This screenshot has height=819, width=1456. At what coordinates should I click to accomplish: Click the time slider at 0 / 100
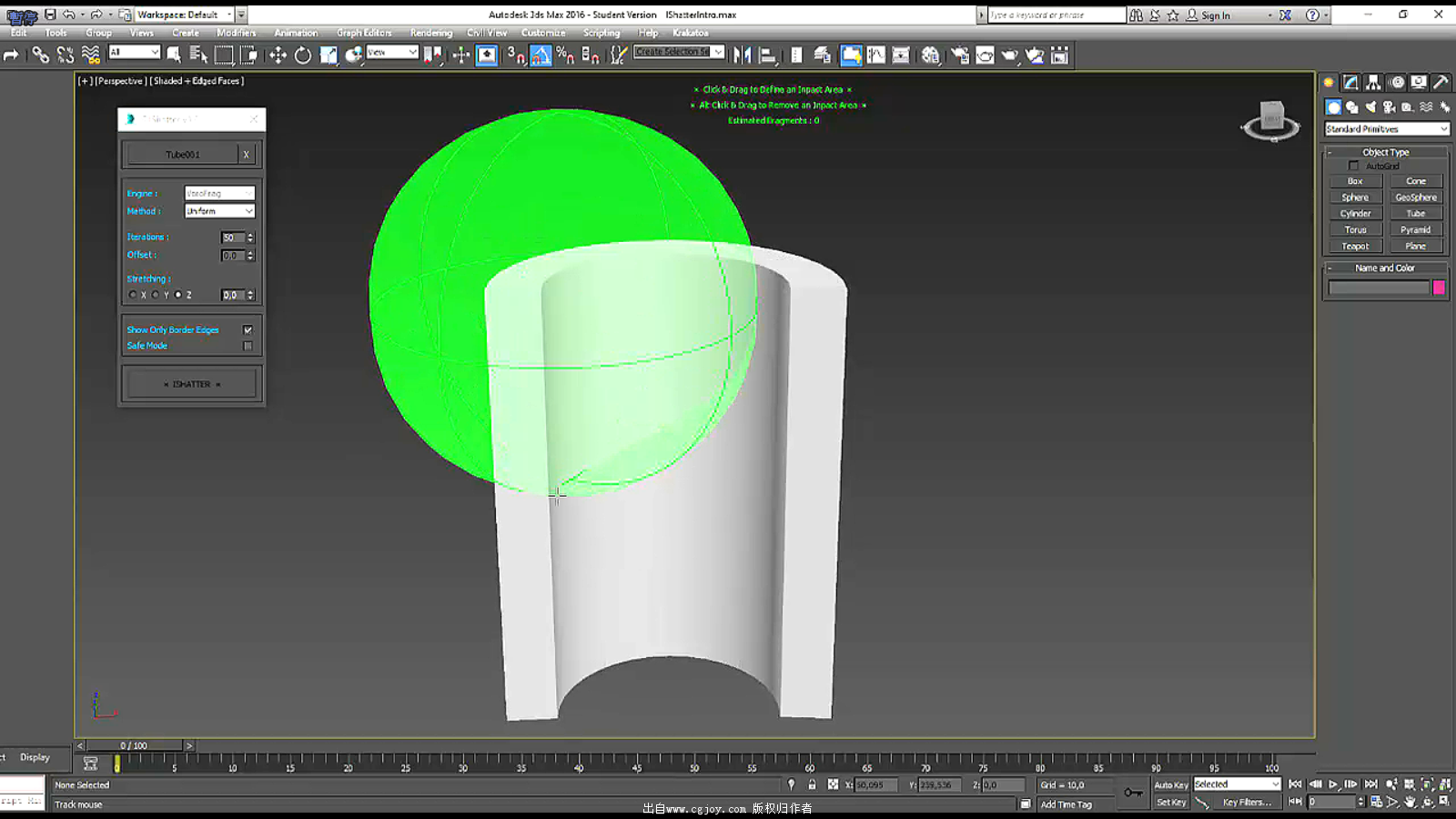134,745
